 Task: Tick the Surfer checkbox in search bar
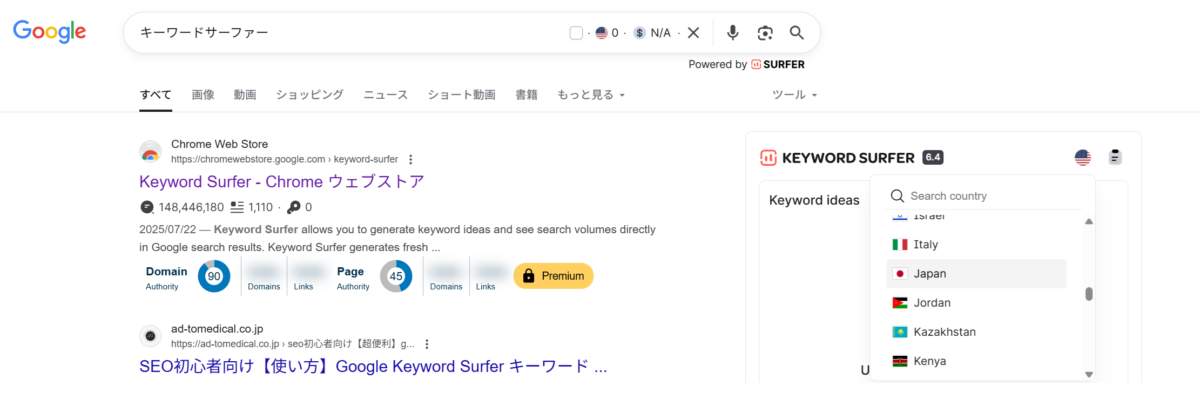point(576,33)
